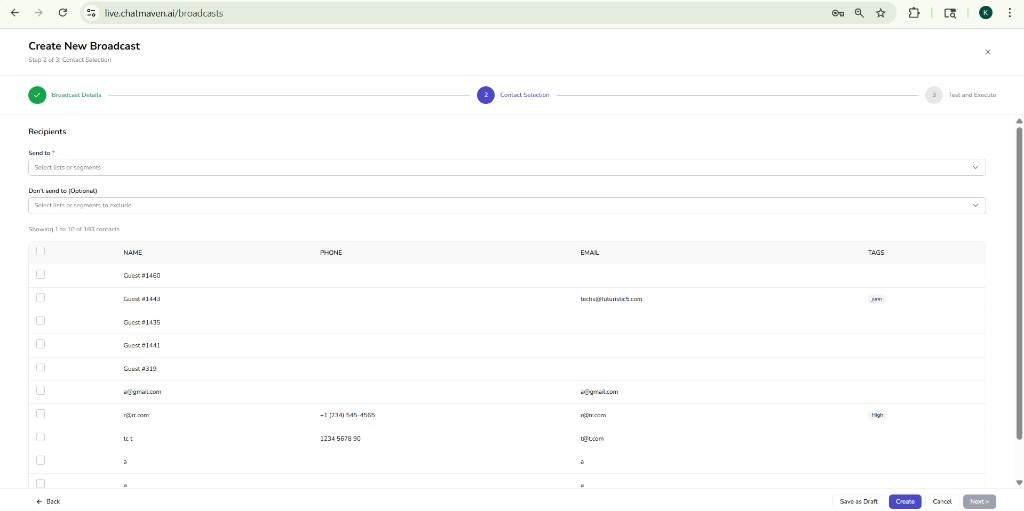The width and height of the screenshot is (1024, 511).
Task: Click the step 2 Contact Selection circle
Action: coord(486,95)
